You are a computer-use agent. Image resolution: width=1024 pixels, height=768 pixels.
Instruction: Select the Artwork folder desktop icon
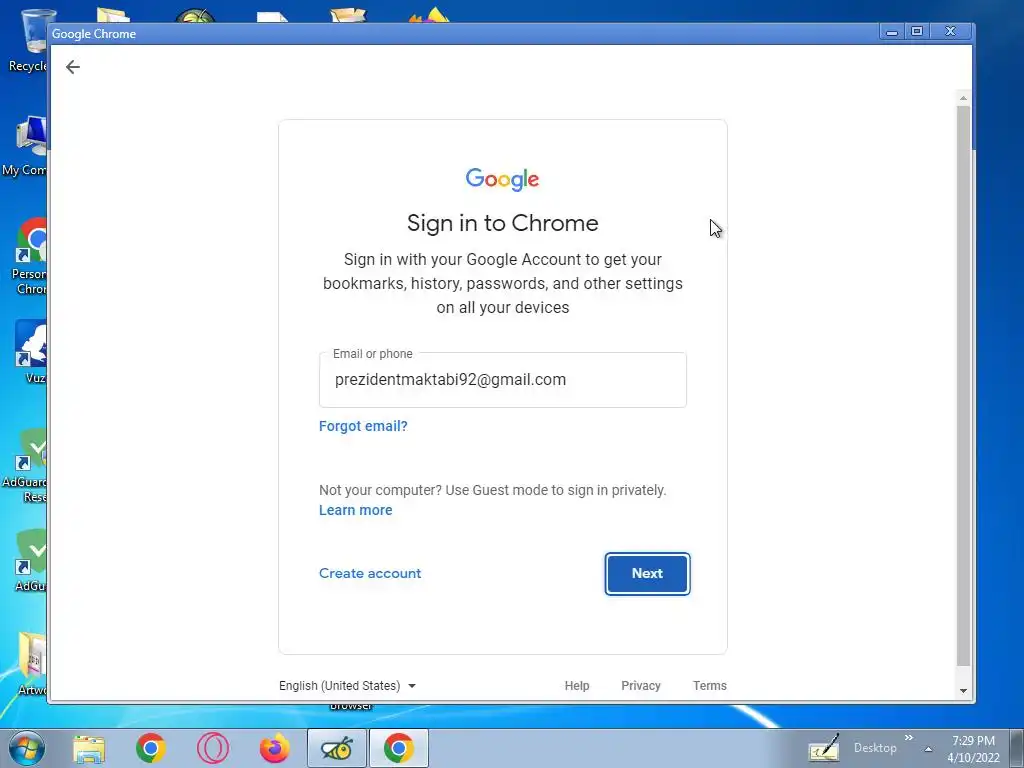32,664
